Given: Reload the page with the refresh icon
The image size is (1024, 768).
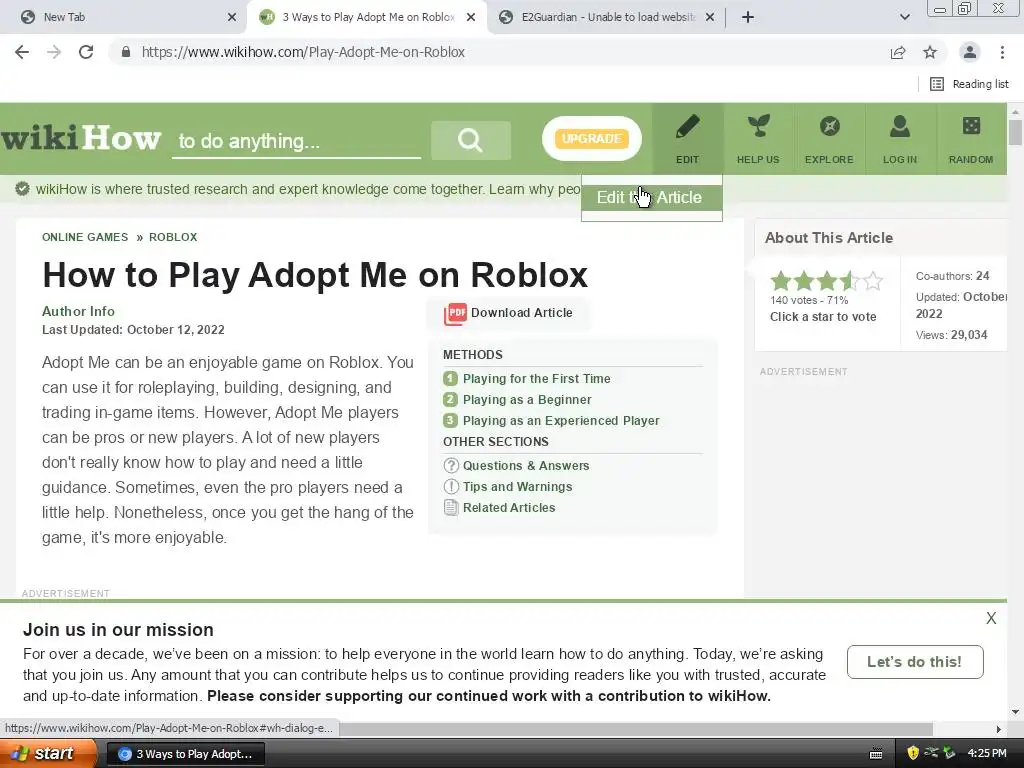Looking at the screenshot, I should (x=86, y=52).
